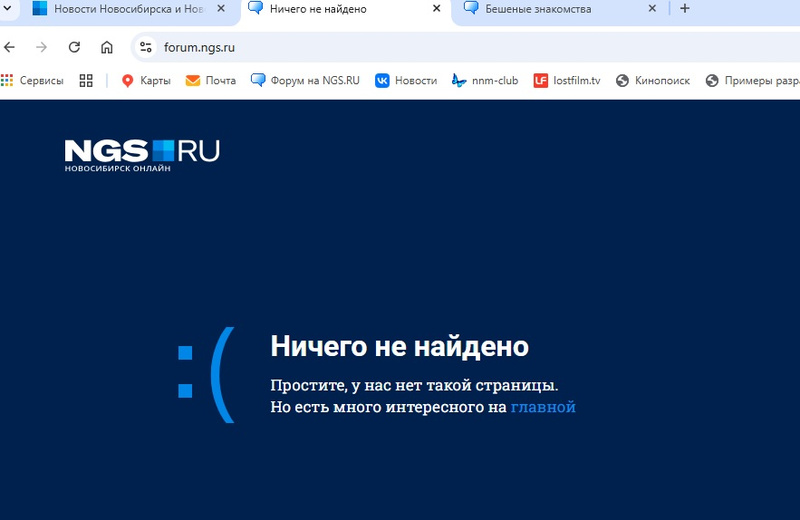Open the Почта bookmark
This screenshot has height=520, width=800.
pos(211,81)
